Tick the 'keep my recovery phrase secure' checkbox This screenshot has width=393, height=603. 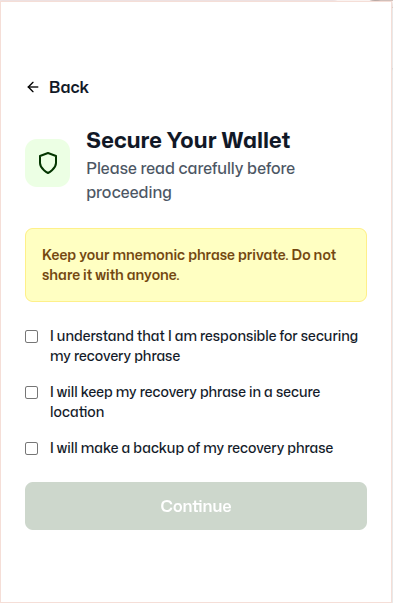coord(32,393)
